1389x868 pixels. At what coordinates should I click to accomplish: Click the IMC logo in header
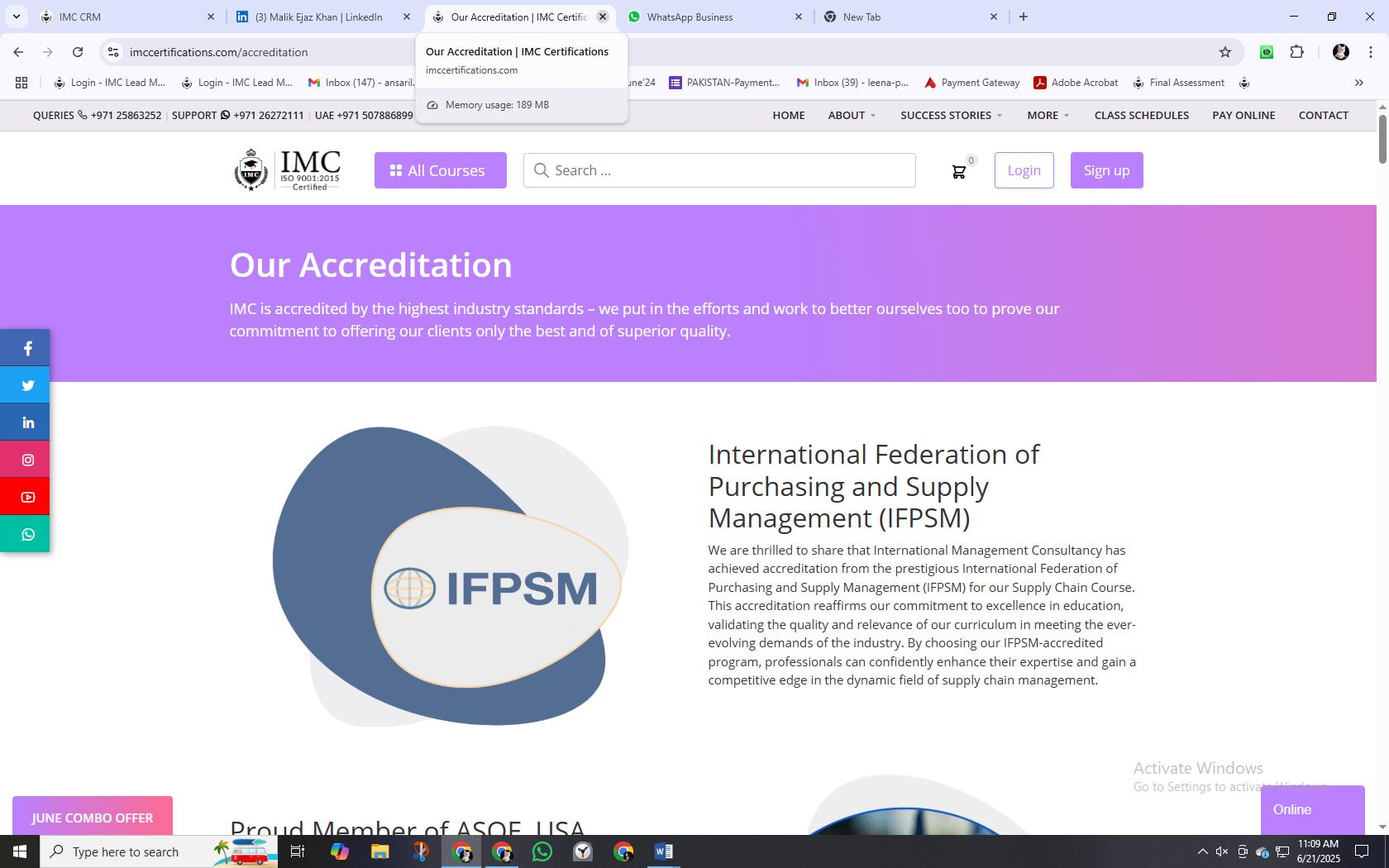click(288, 169)
